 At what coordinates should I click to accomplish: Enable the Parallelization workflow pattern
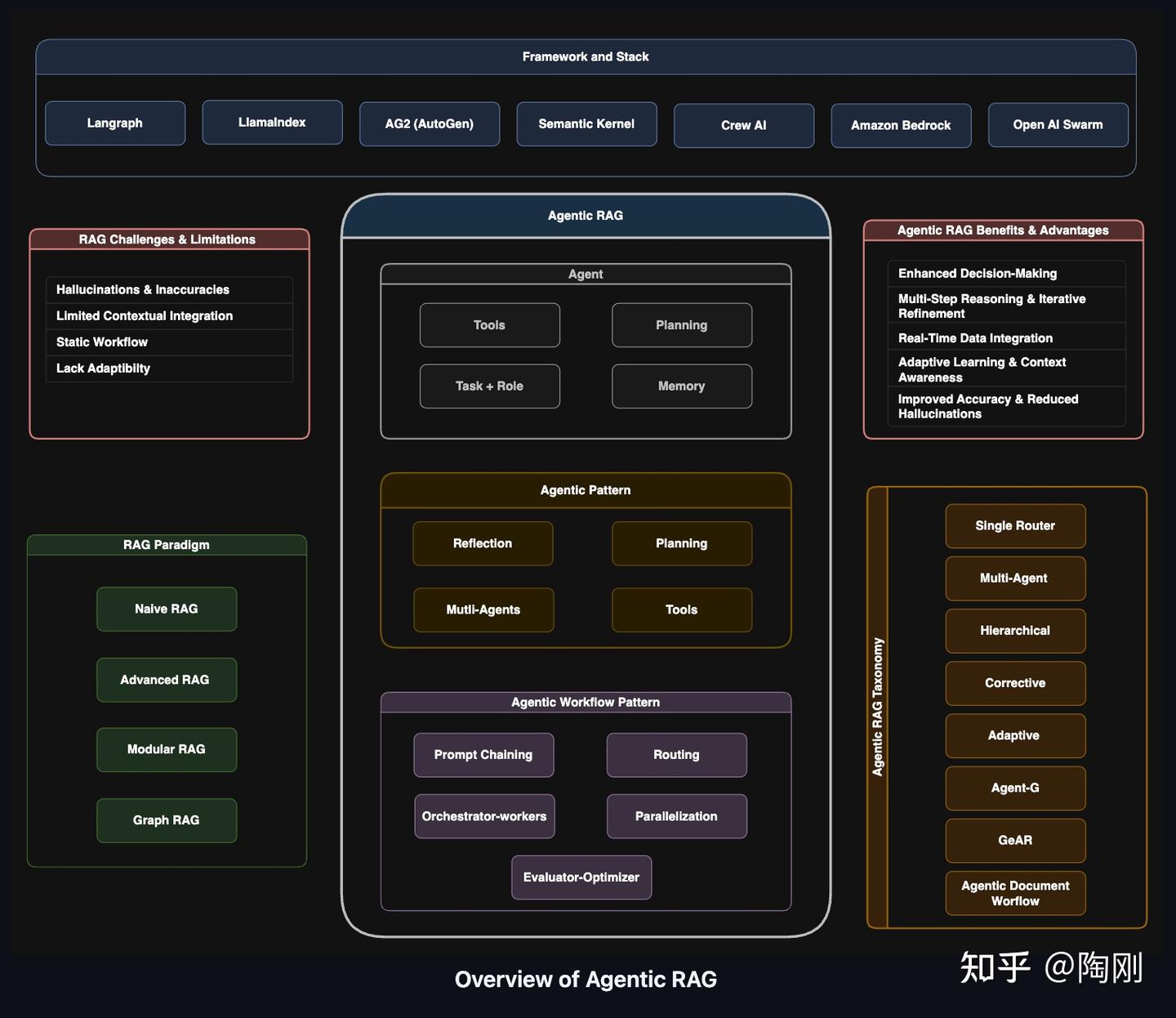pos(676,815)
